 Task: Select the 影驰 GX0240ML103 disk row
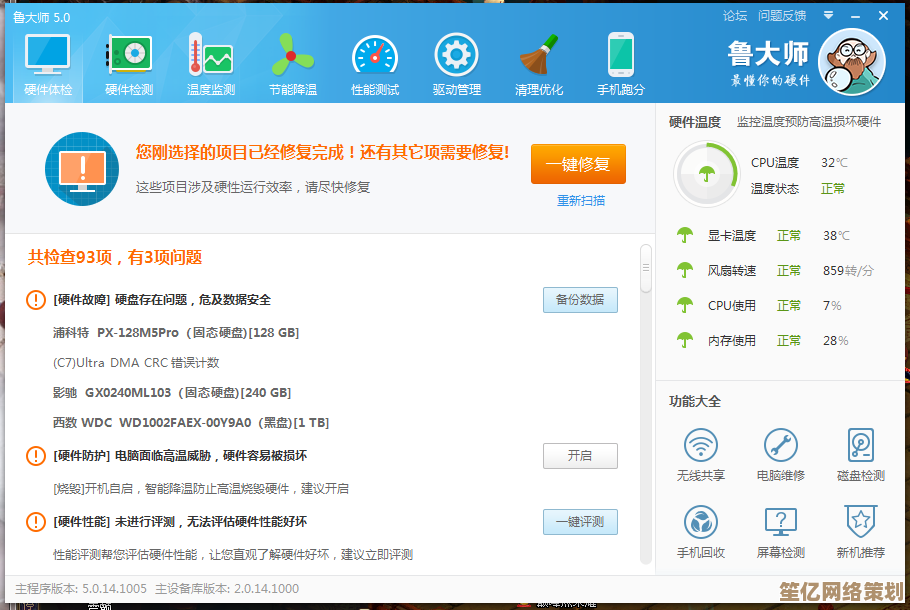[x=172, y=393]
